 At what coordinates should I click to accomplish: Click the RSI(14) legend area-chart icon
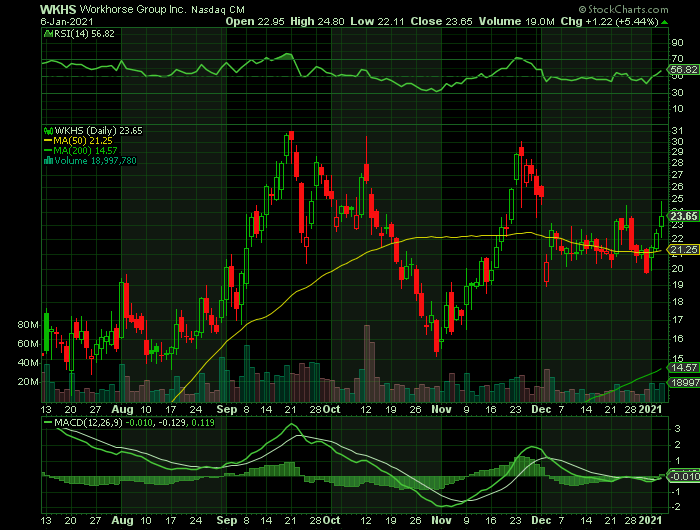[x=48, y=34]
